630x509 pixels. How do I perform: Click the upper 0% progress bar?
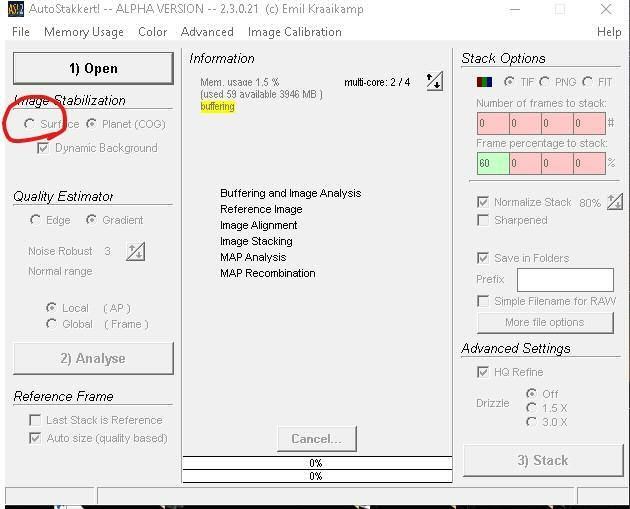[x=317, y=463]
